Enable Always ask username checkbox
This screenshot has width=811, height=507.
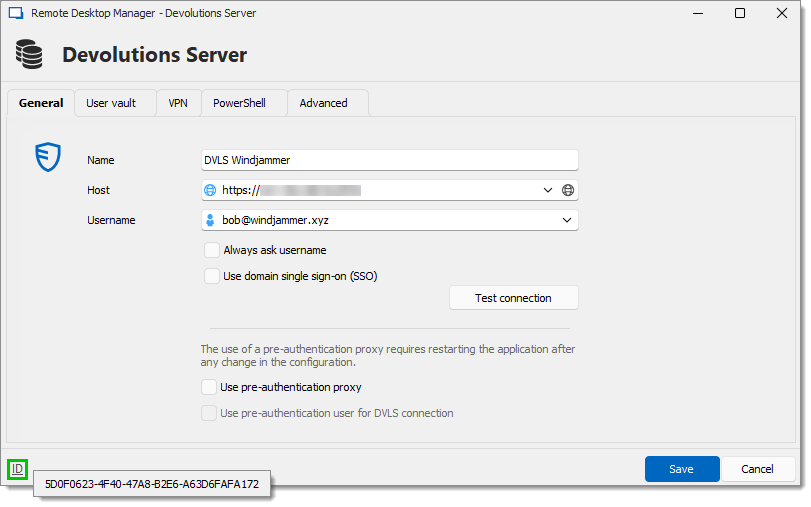(x=212, y=250)
